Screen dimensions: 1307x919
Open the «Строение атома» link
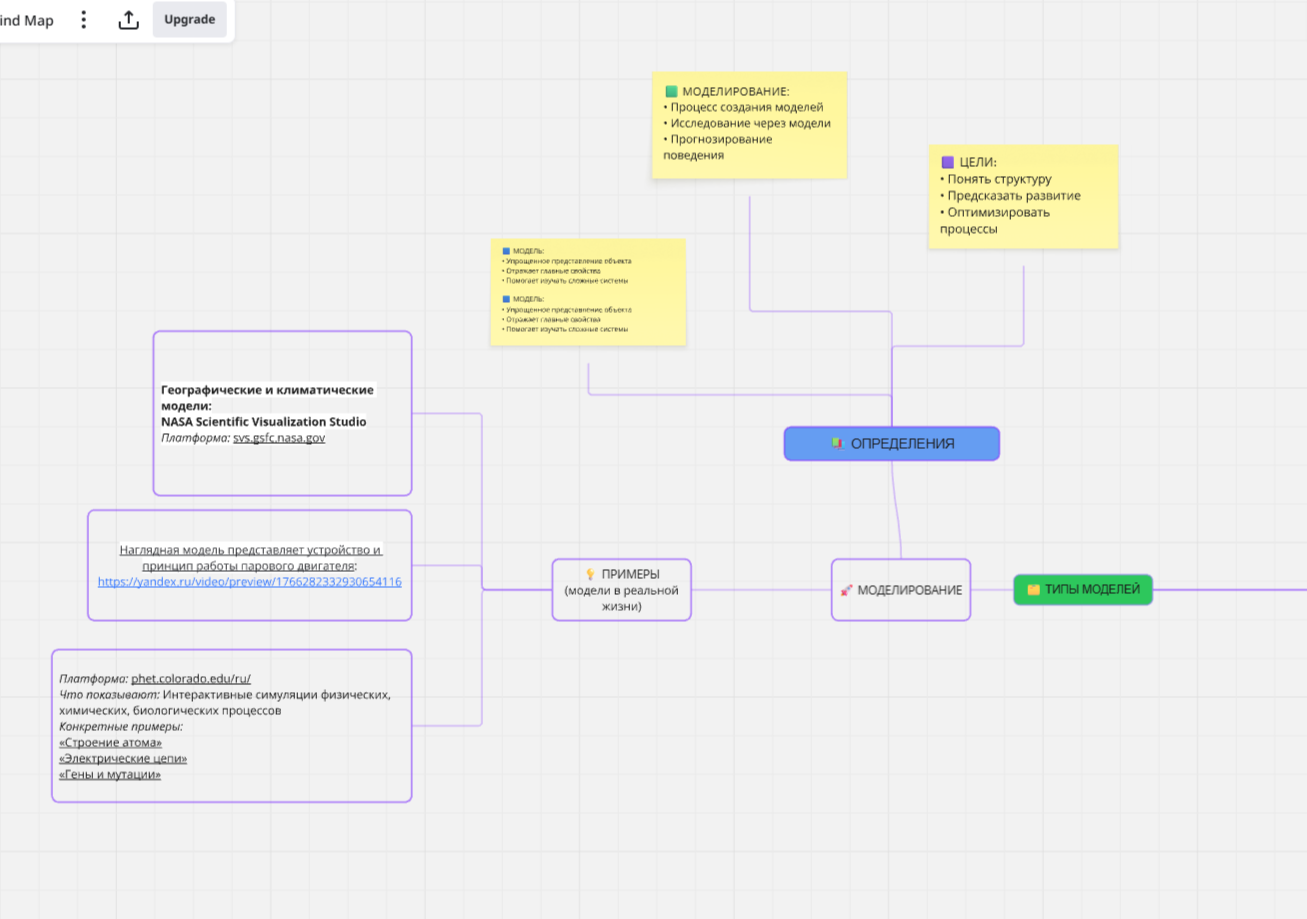click(110, 742)
